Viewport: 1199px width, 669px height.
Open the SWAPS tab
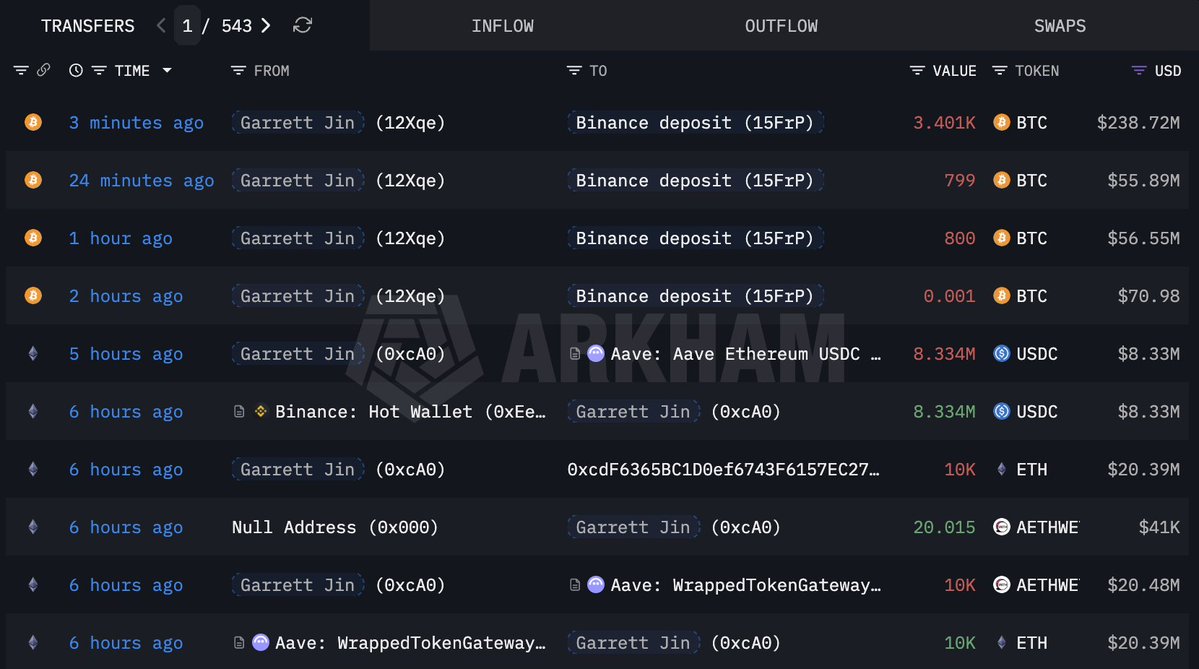[x=1060, y=26]
